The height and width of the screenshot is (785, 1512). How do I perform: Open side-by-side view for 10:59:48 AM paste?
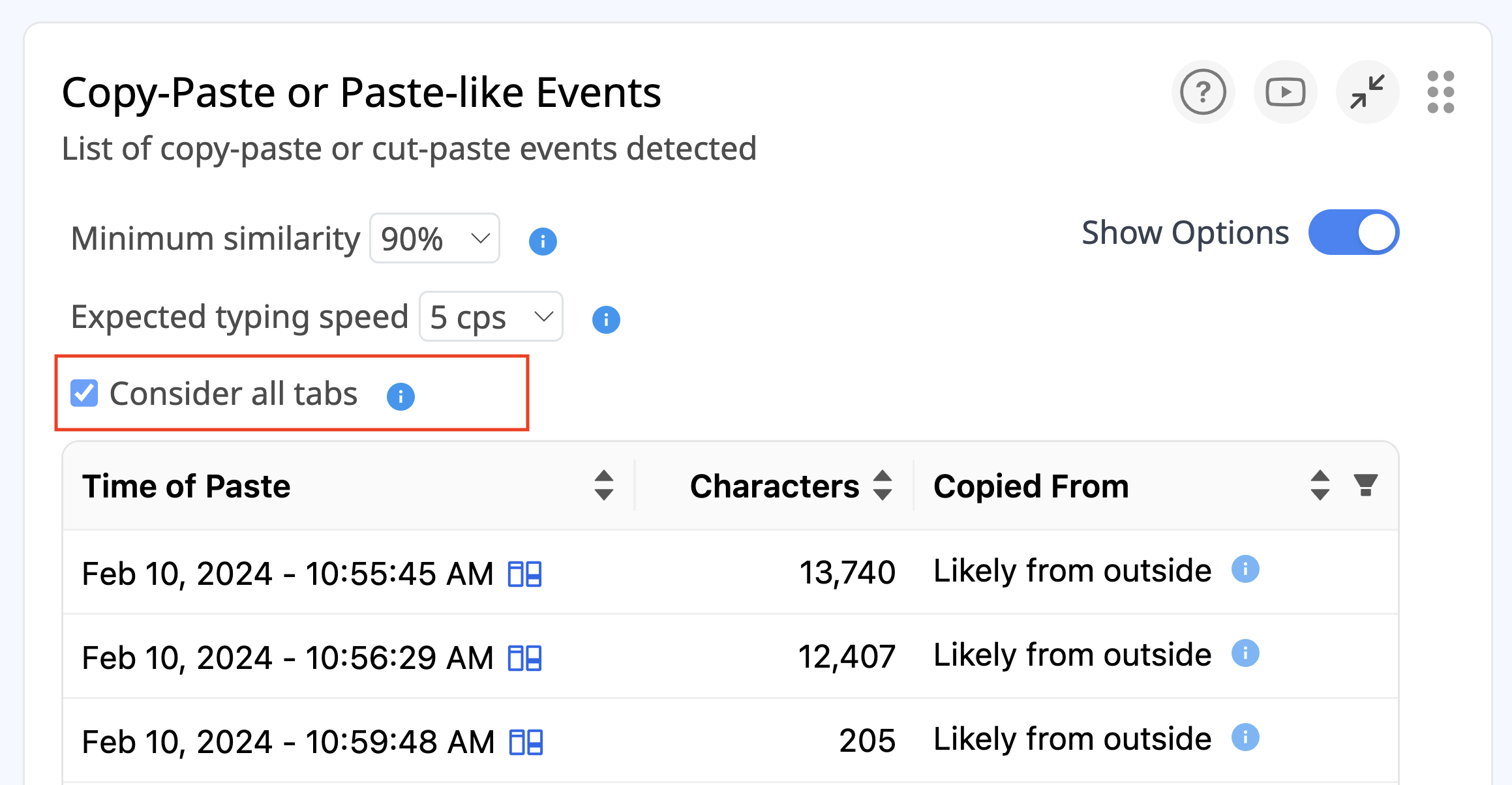pyautogui.click(x=525, y=742)
